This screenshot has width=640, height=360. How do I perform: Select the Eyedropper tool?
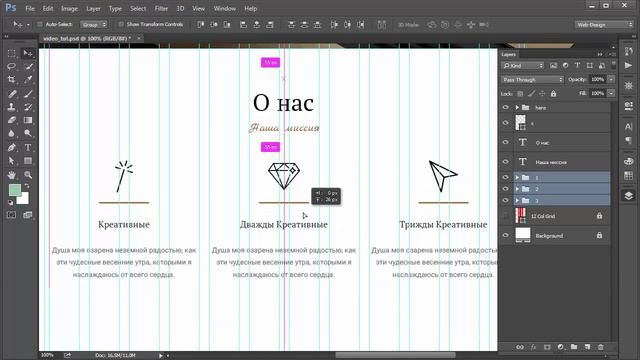point(28,80)
